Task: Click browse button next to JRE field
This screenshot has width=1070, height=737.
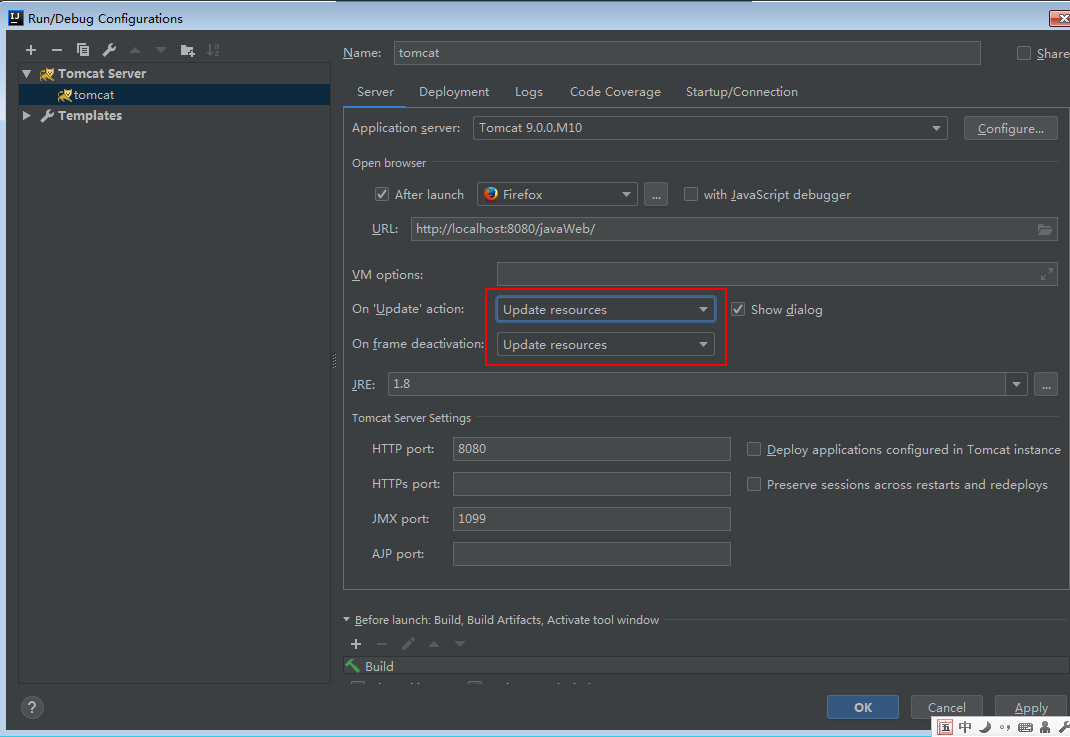Action: click(1045, 384)
